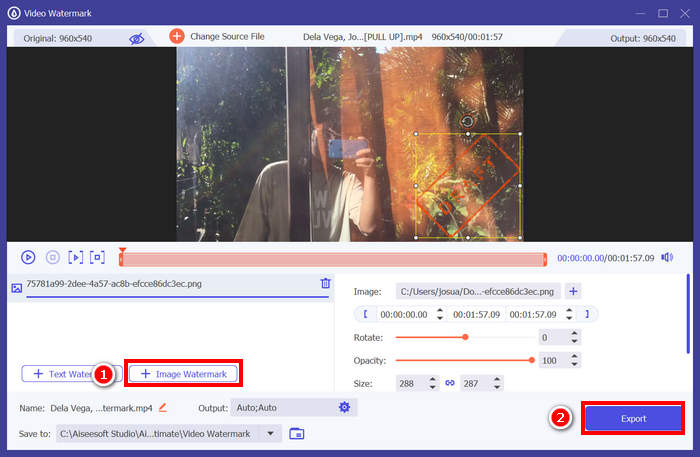700x457 pixels.
Task: Click the Export button
Action: coord(633,418)
